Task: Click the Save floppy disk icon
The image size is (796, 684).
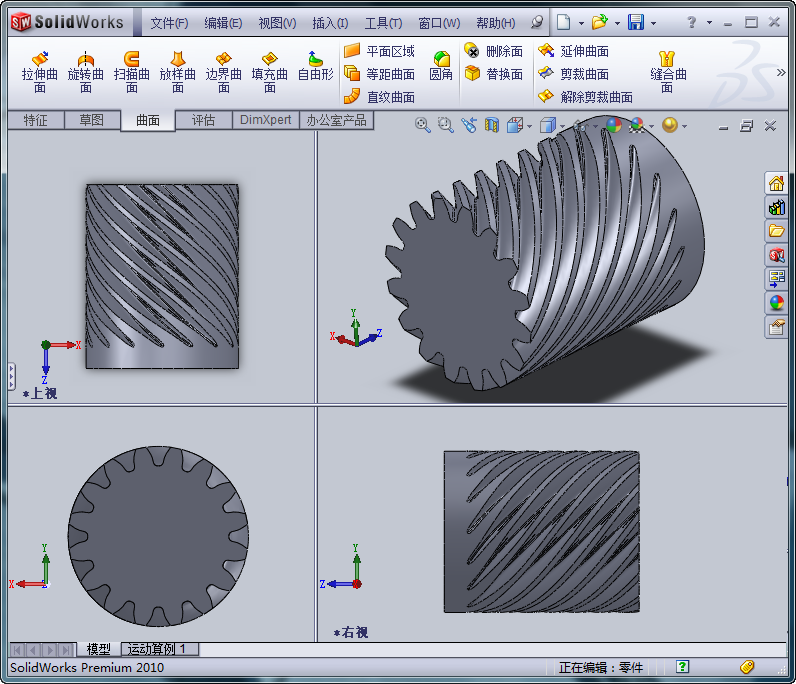Action: [x=636, y=22]
